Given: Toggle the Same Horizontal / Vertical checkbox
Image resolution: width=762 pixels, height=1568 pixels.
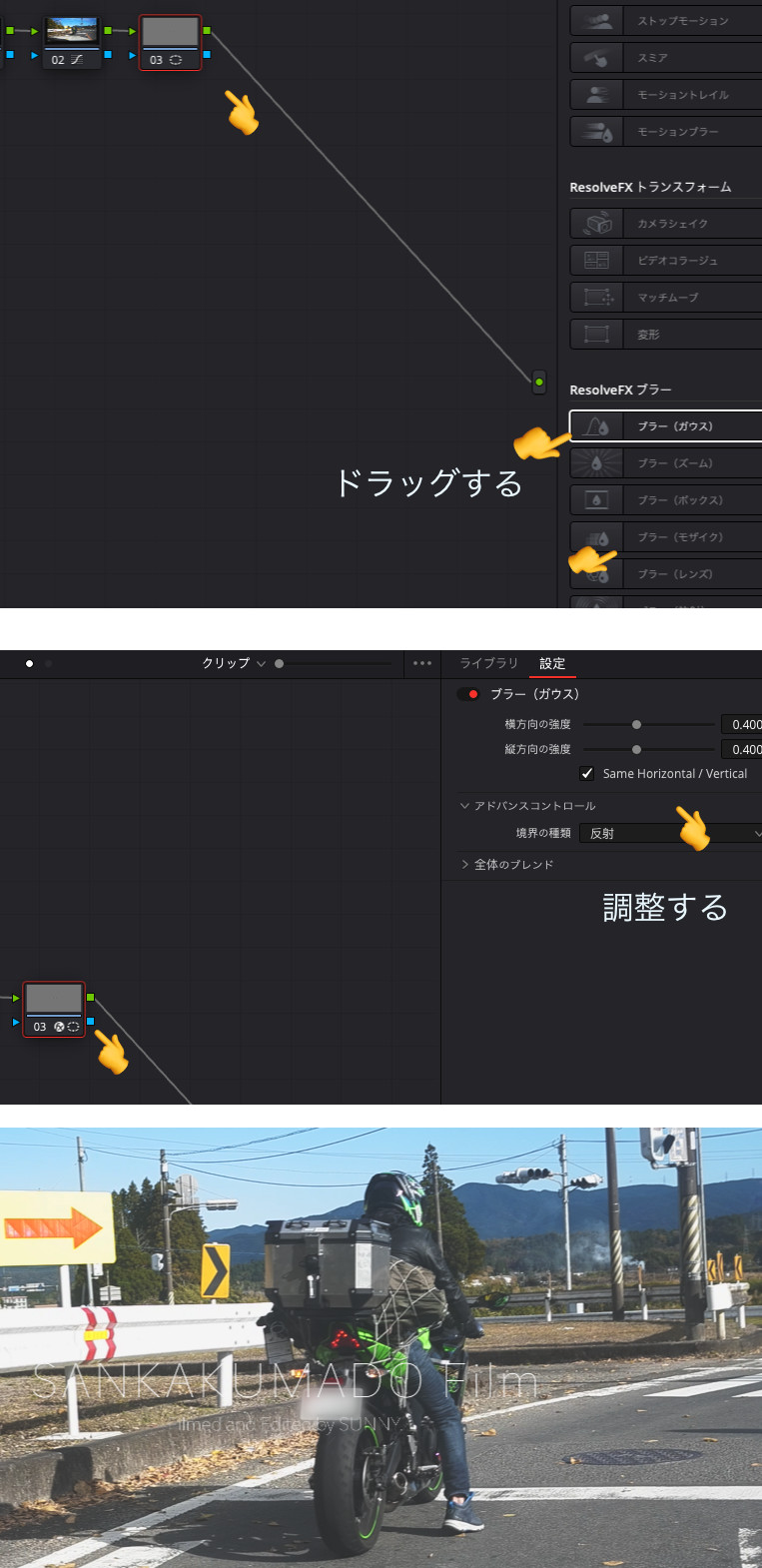Looking at the screenshot, I should [x=587, y=774].
